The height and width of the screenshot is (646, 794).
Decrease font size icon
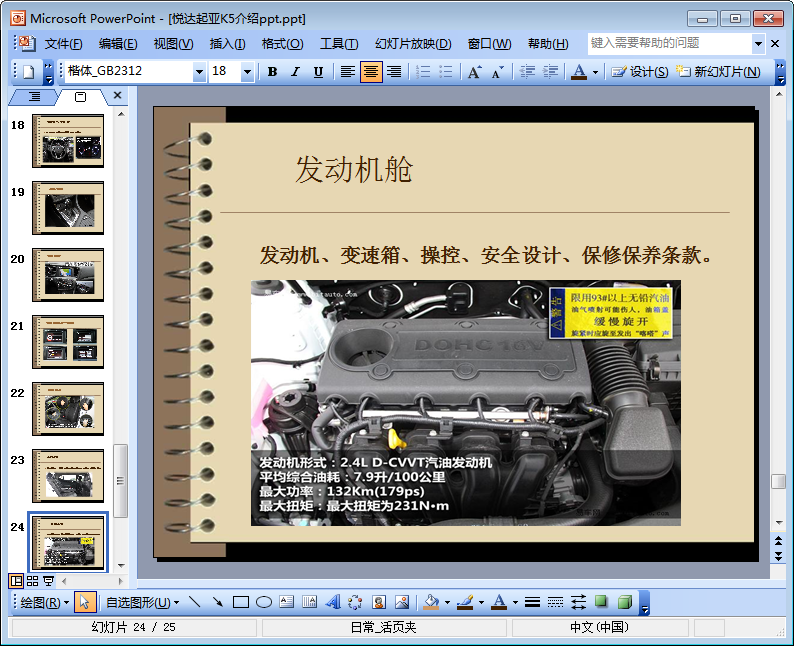pos(497,72)
